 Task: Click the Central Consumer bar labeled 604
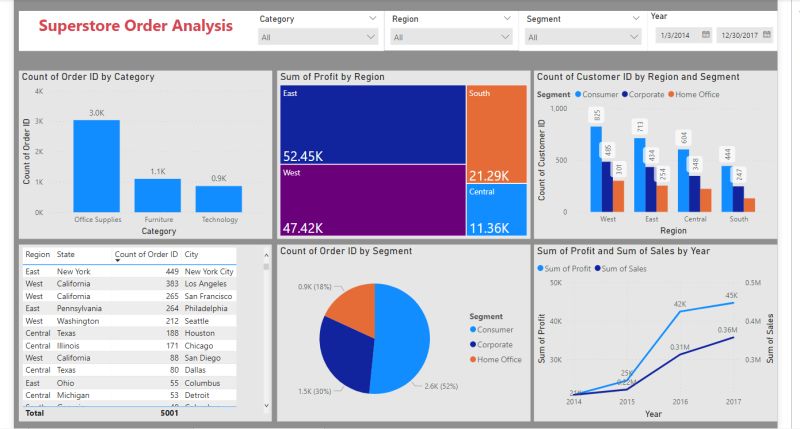(x=683, y=181)
